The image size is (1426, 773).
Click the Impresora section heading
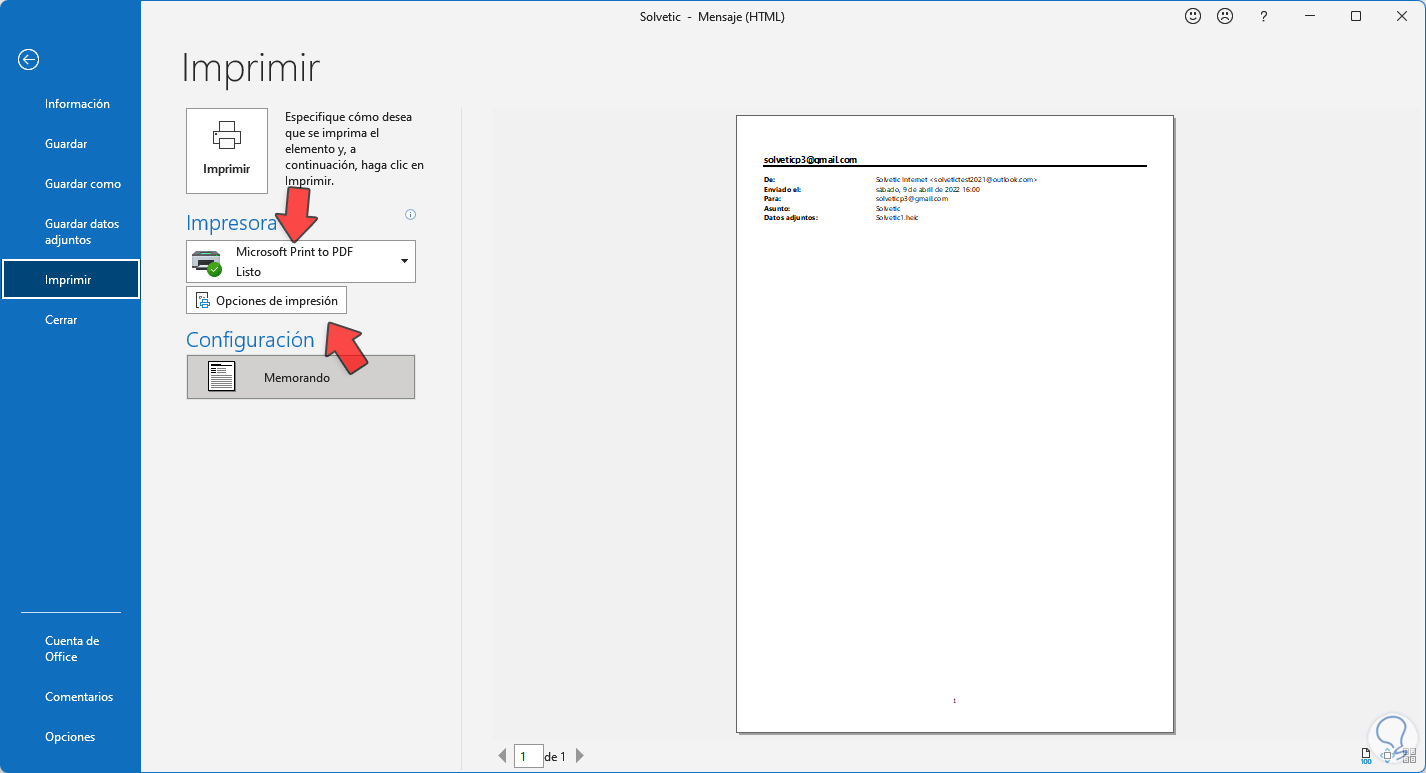[x=231, y=223]
